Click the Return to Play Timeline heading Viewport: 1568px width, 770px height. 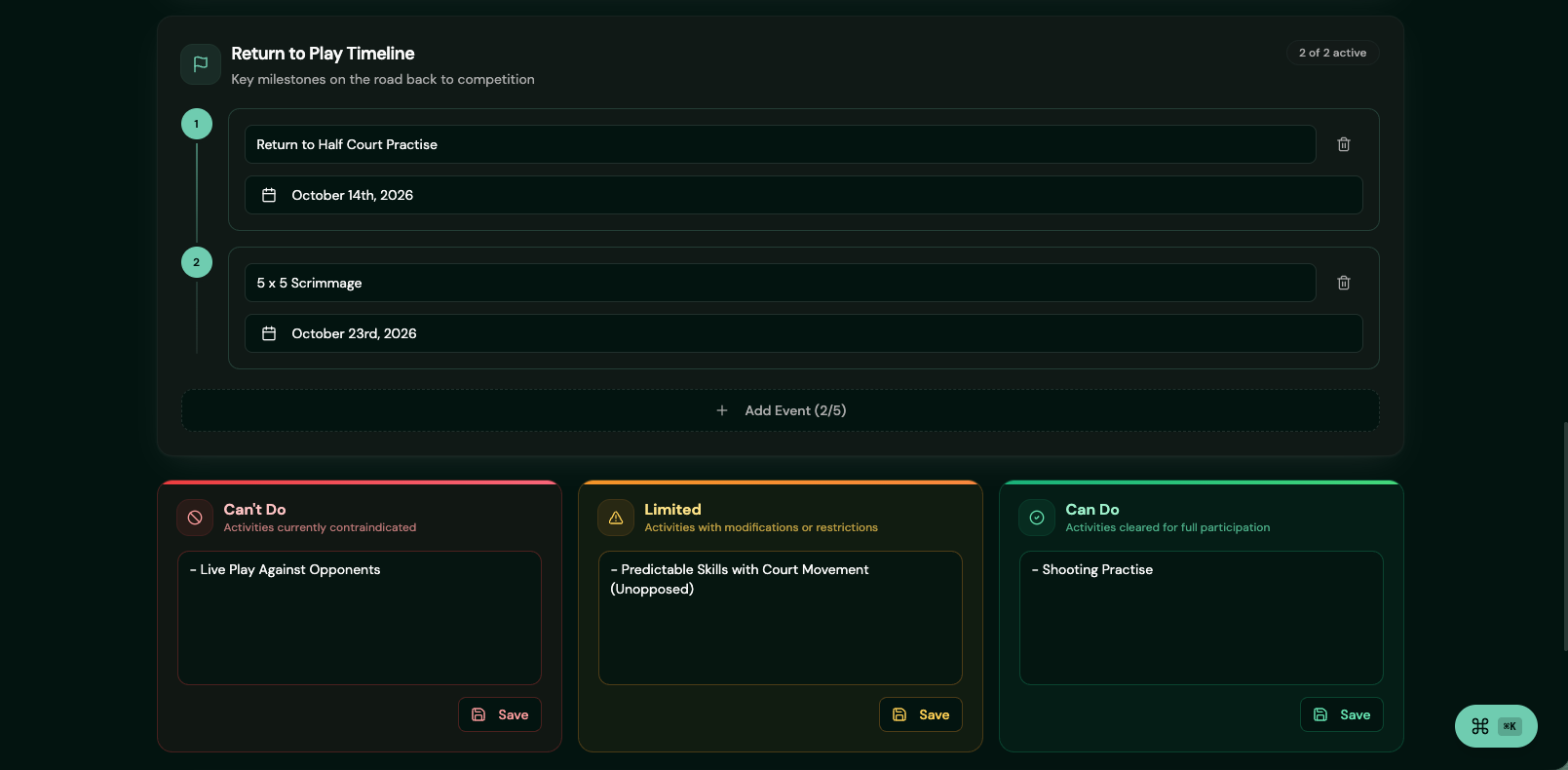tap(323, 54)
